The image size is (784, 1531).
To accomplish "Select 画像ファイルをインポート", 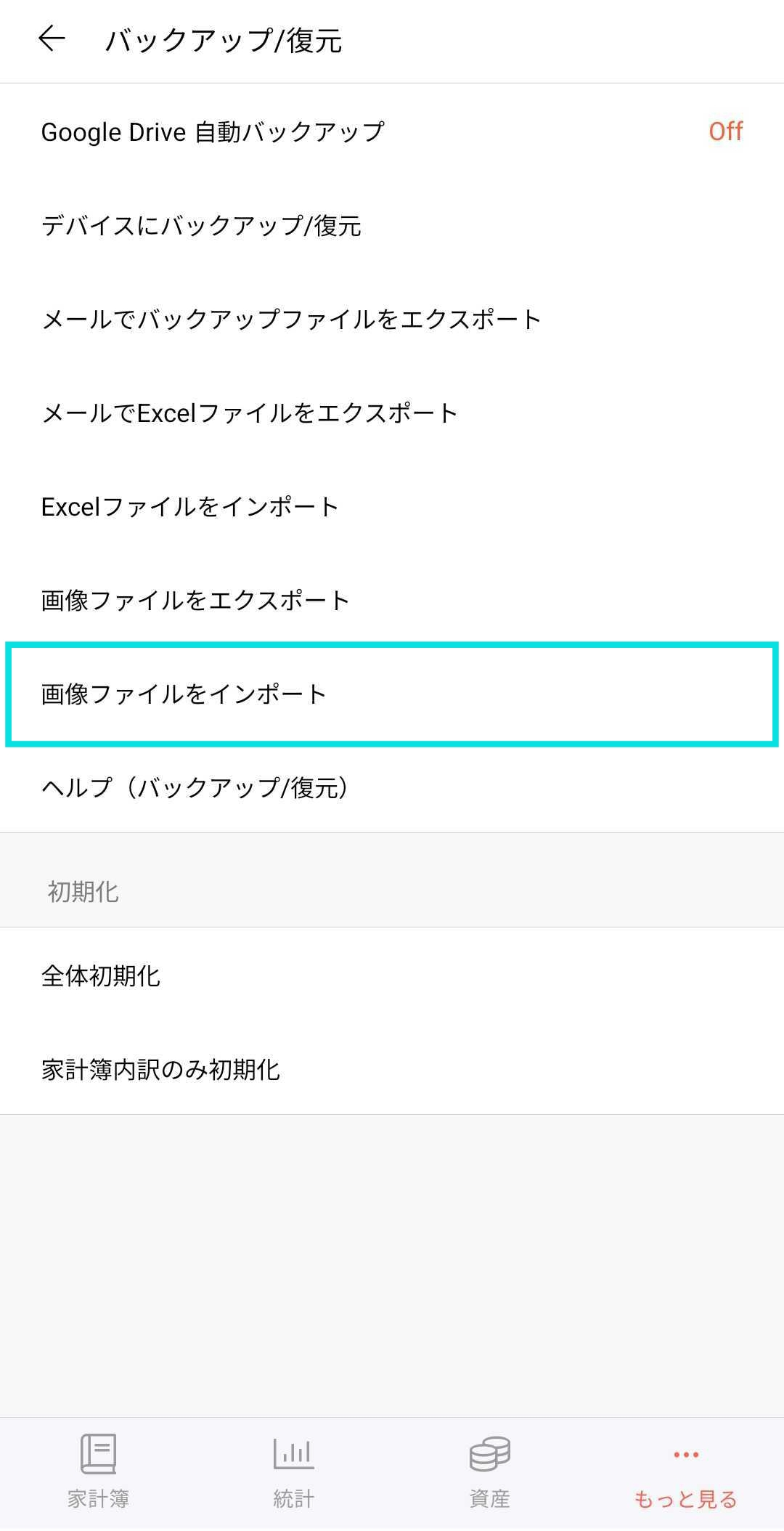I will (184, 694).
